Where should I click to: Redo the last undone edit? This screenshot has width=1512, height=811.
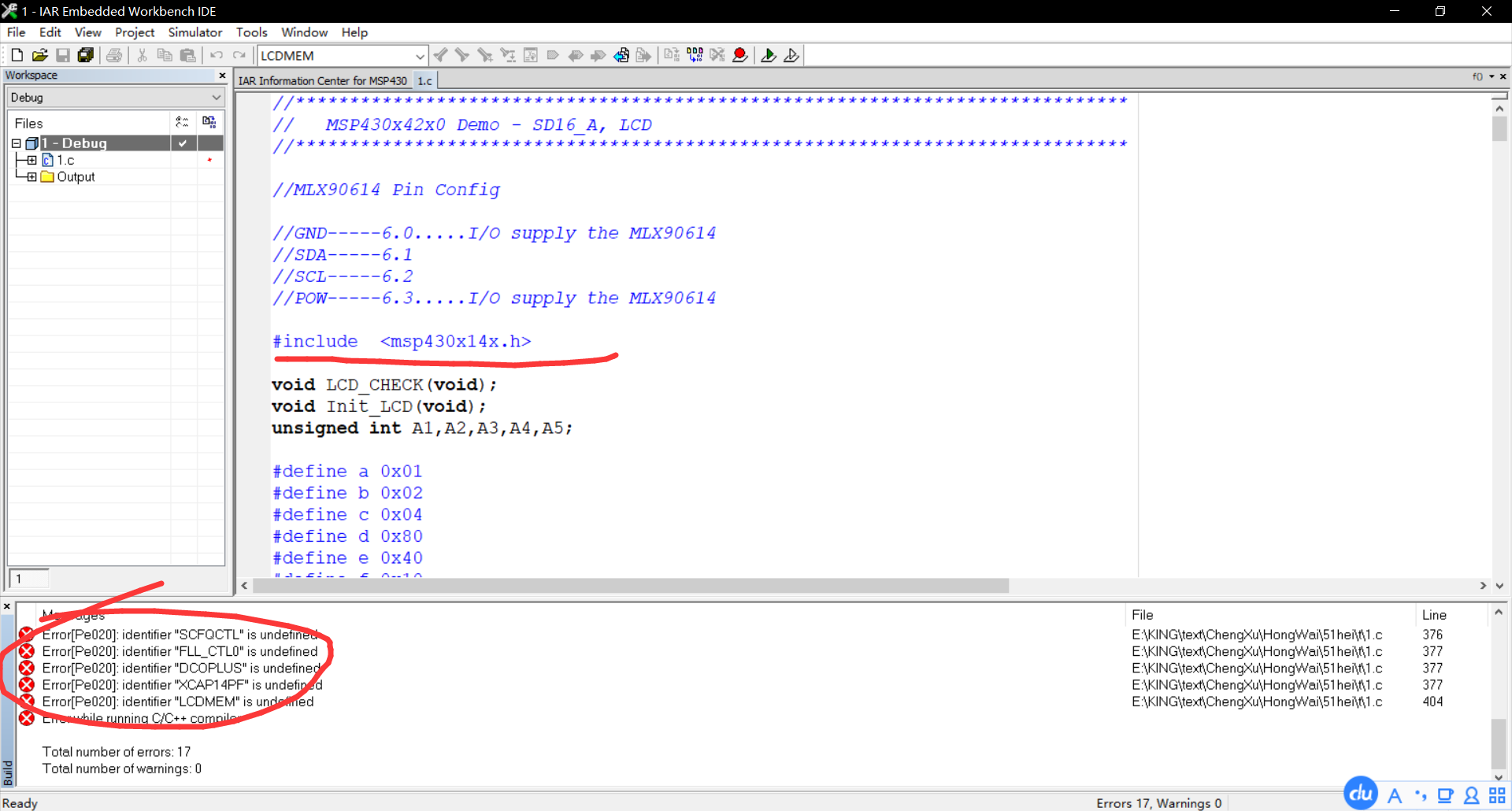tap(239, 55)
